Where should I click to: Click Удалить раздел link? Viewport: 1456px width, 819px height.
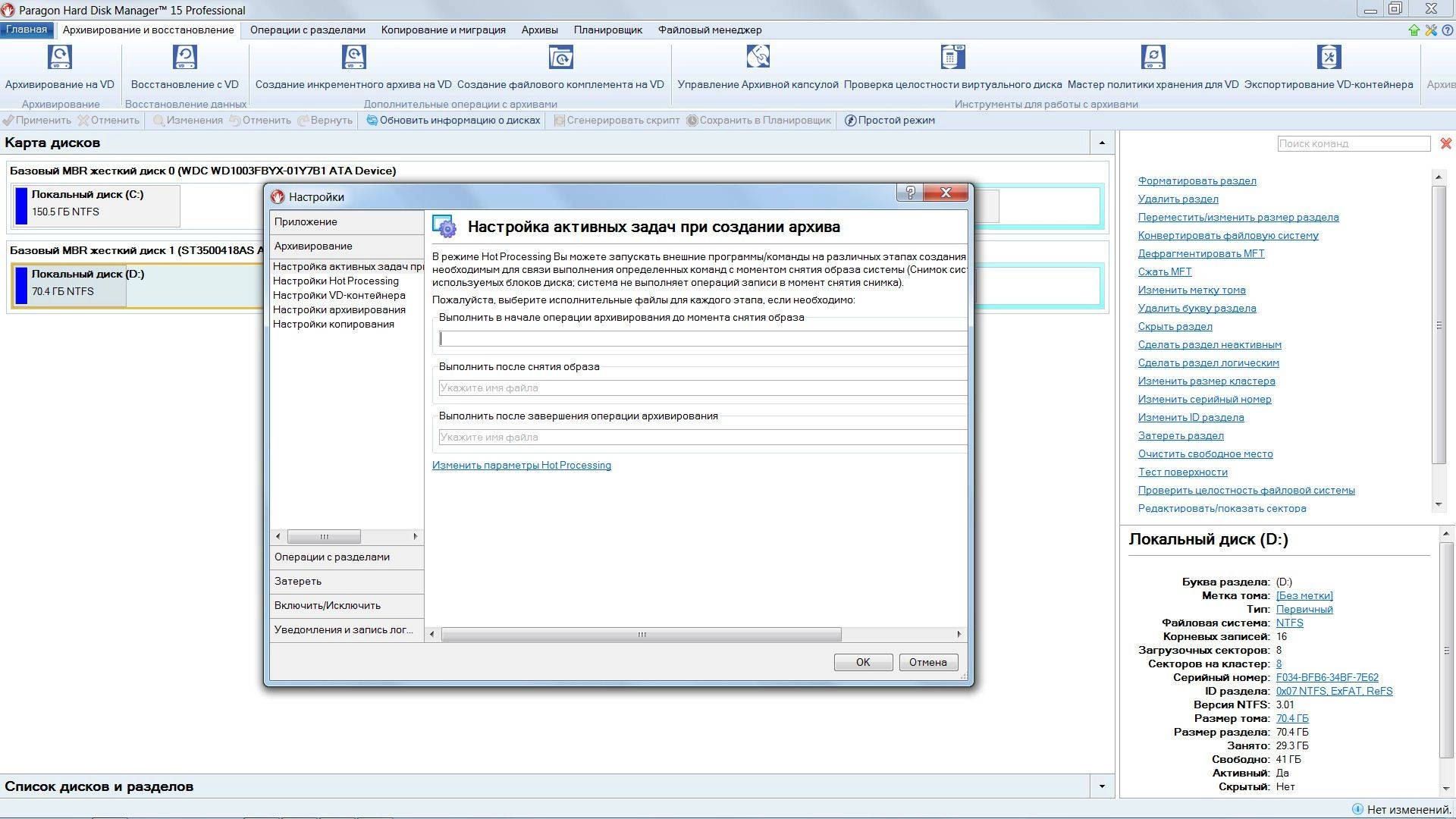(x=1178, y=199)
